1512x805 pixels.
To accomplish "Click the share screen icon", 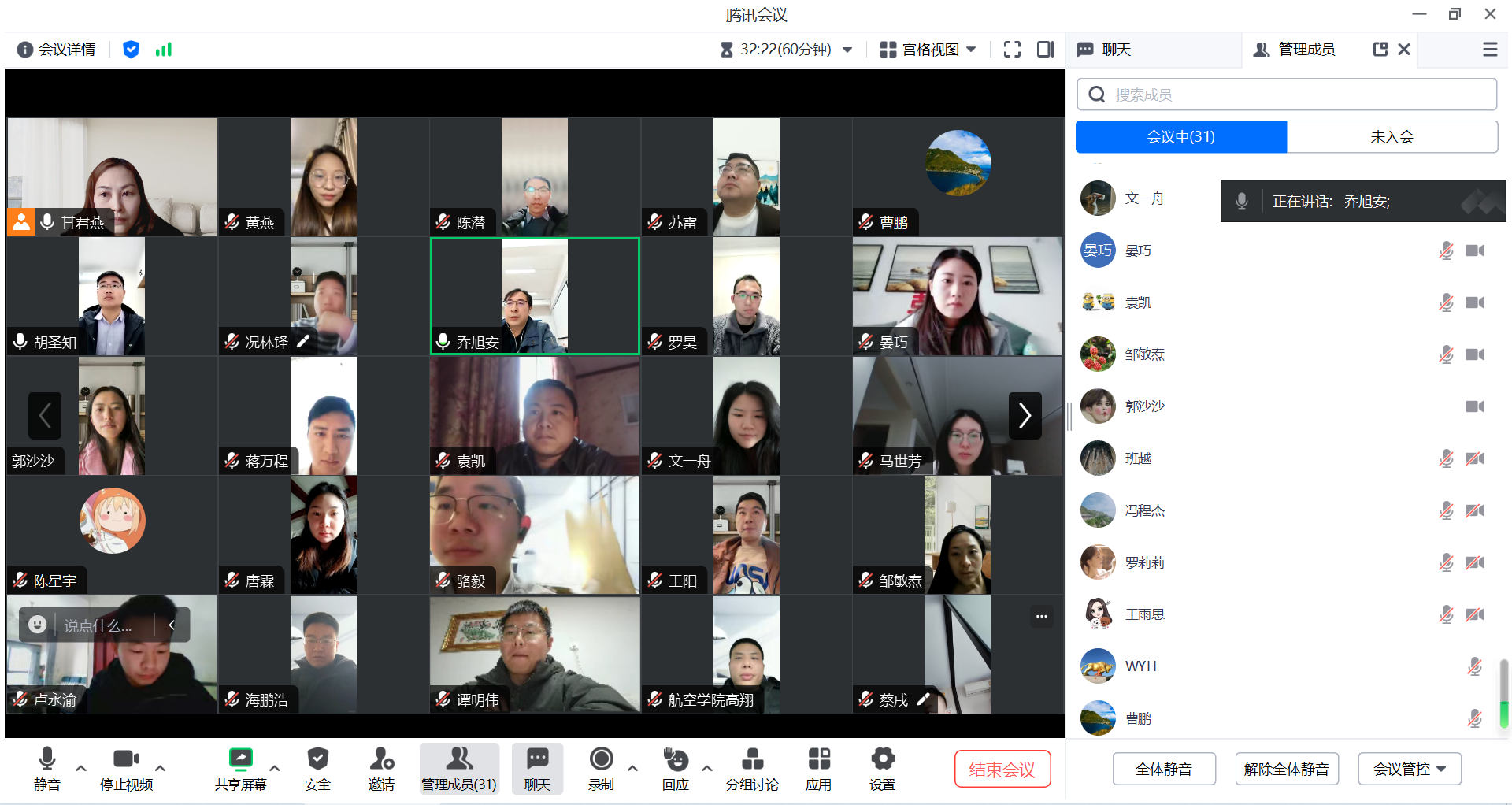I will point(240,759).
